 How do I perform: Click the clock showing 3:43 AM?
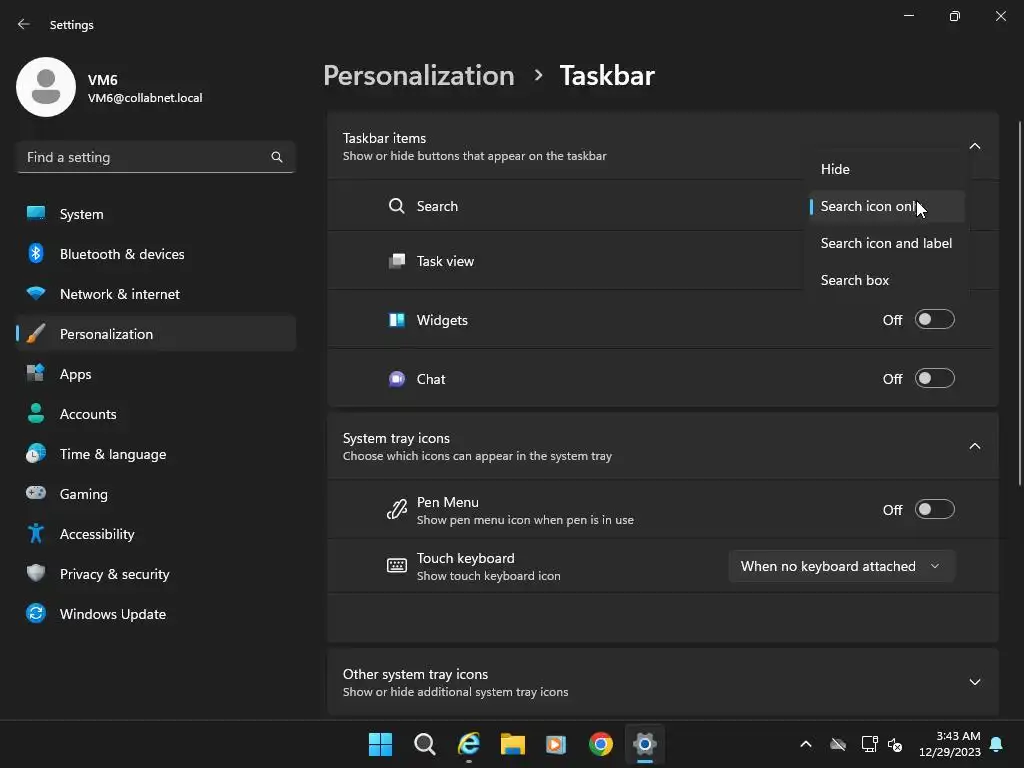(x=950, y=744)
